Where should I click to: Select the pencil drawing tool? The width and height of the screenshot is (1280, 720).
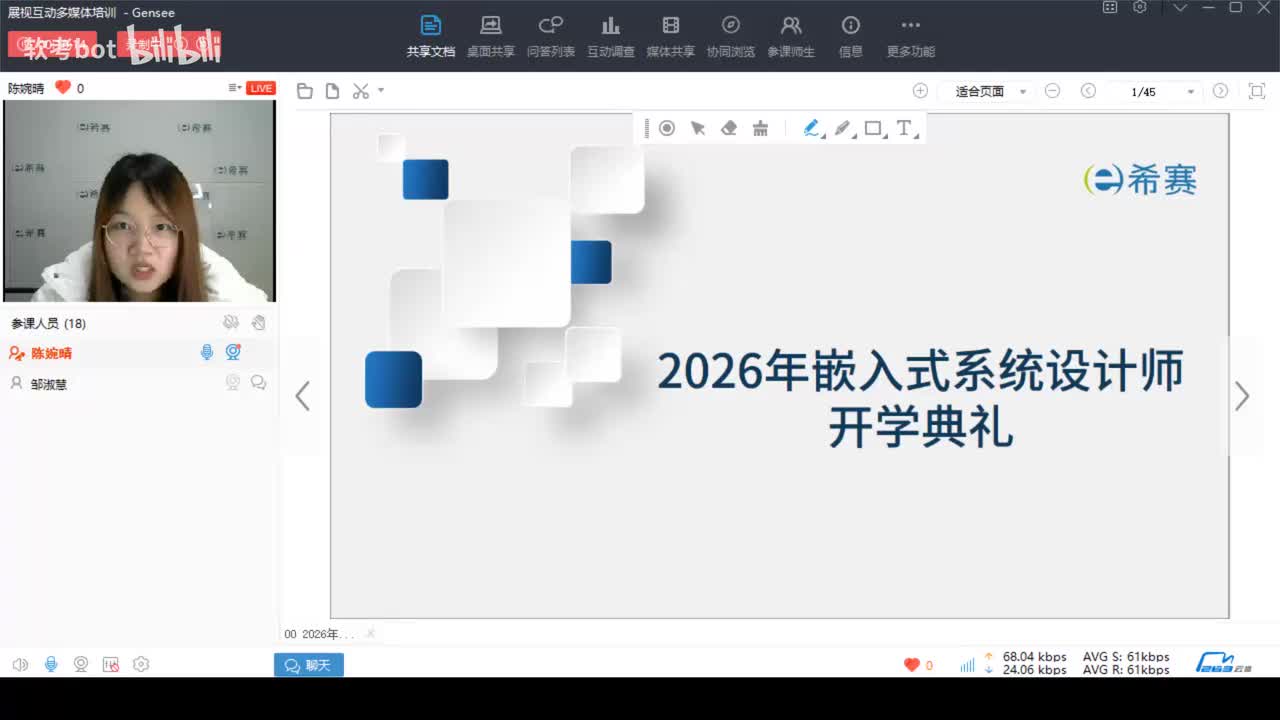pos(843,128)
